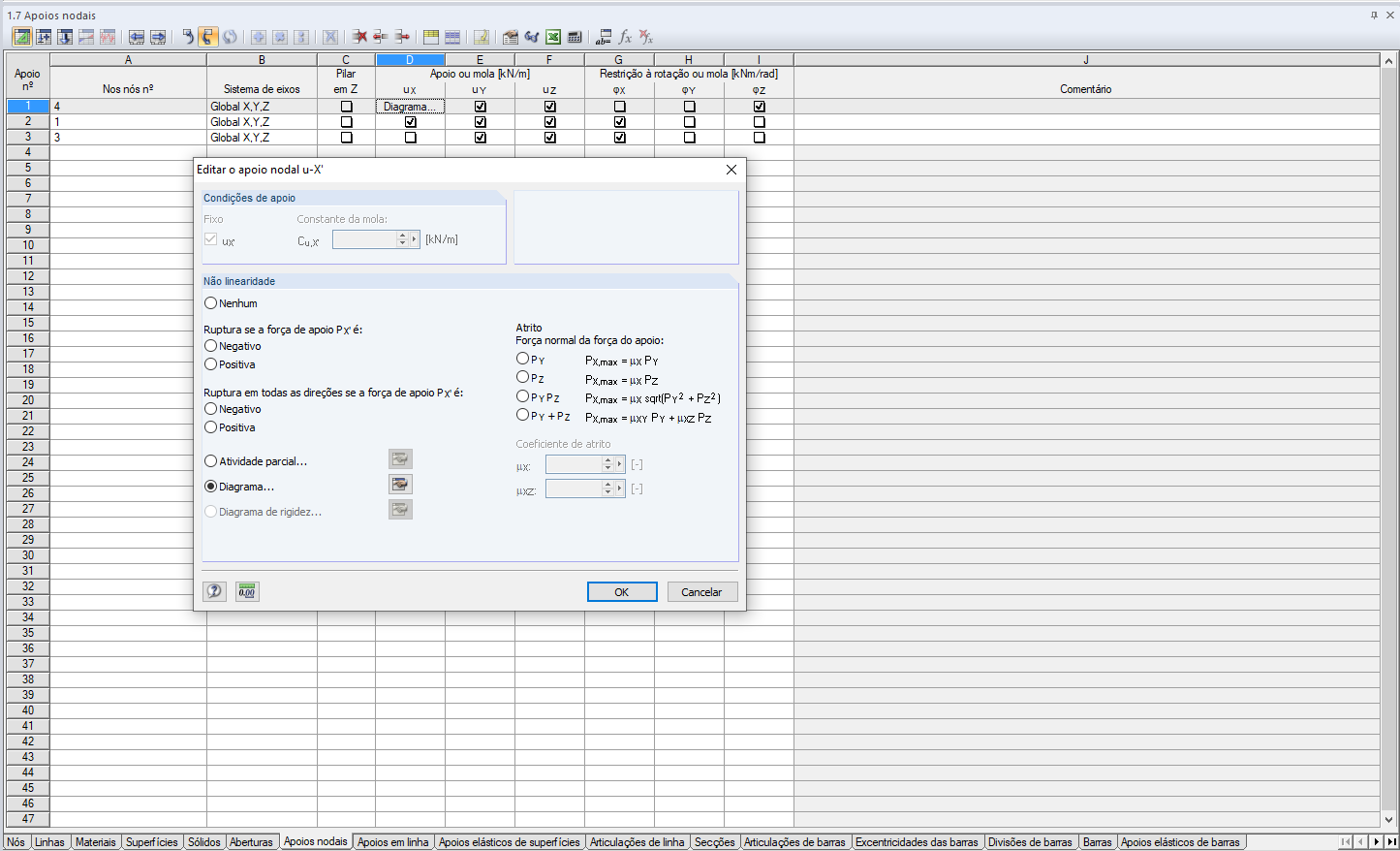Viewport: 1400px width, 851px height.
Task: Go to the Apoios em linha tab
Action: tap(392, 842)
